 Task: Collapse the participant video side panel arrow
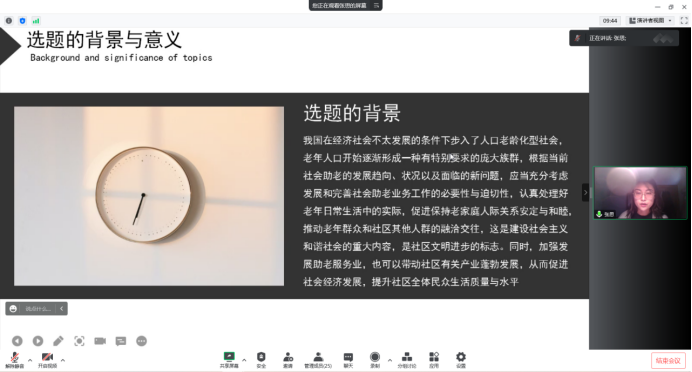[585, 192]
